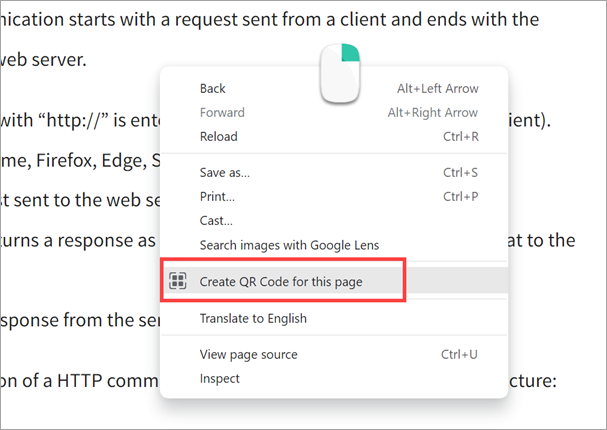The image size is (607, 430).
Task: Translate the page to English
Action: point(253,319)
